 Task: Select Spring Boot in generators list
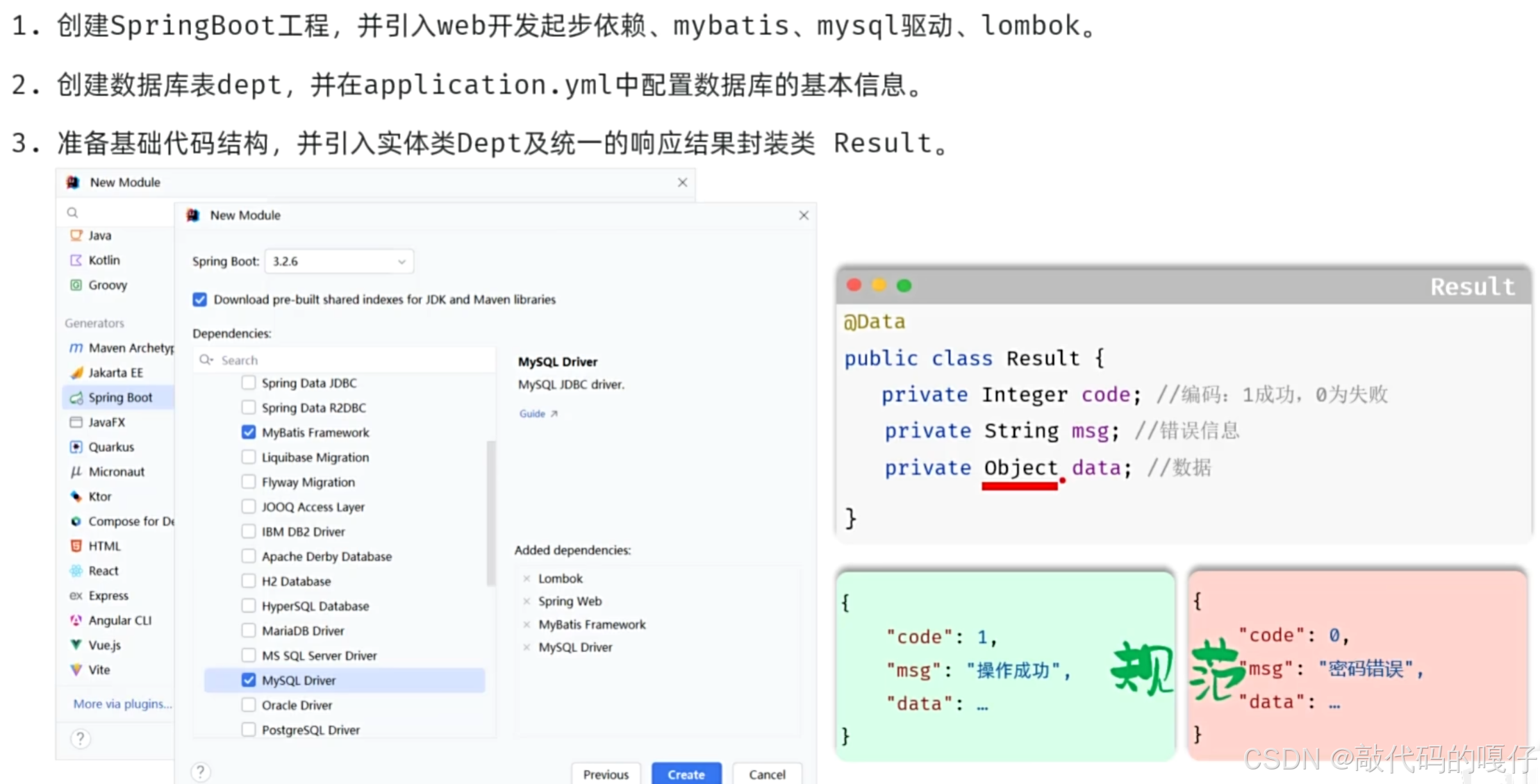(119, 398)
